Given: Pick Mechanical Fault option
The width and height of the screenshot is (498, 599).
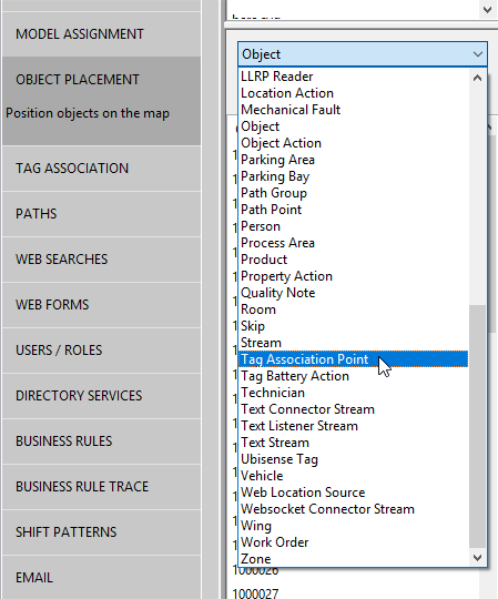Looking at the screenshot, I should (x=353, y=110).
